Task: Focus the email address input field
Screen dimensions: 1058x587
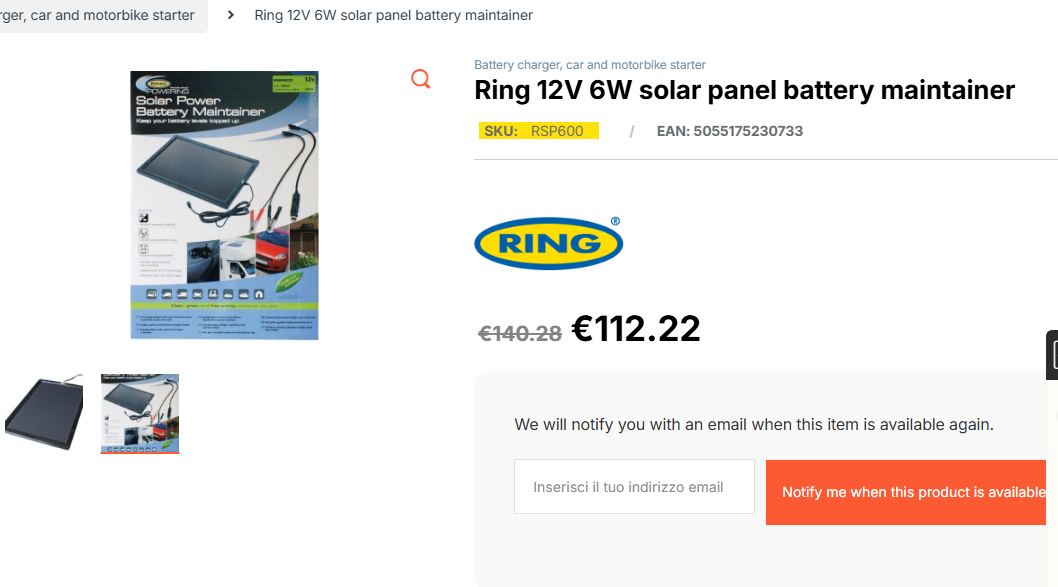Action: pos(634,487)
